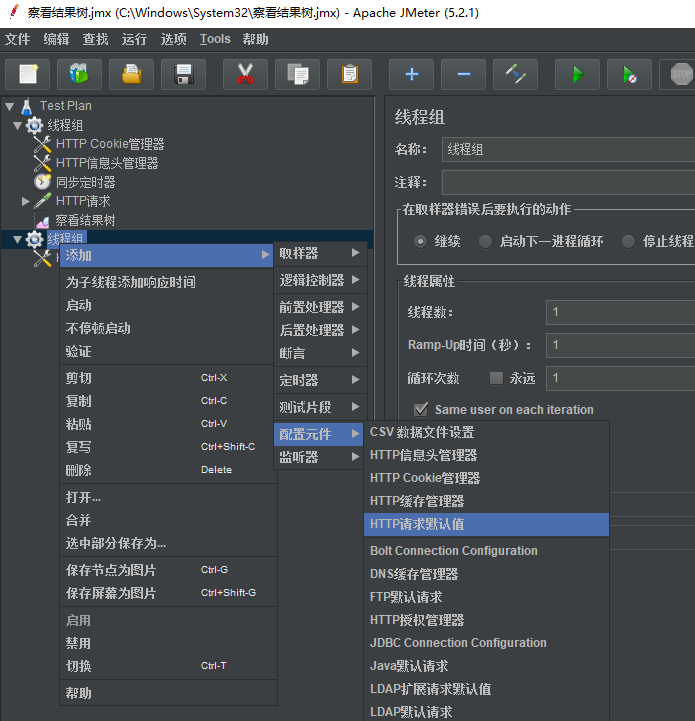Image resolution: width=695 pixels, height=721 pixels.
Task: Expand the HTTP请求 tree node
Action: click(26, 201)
